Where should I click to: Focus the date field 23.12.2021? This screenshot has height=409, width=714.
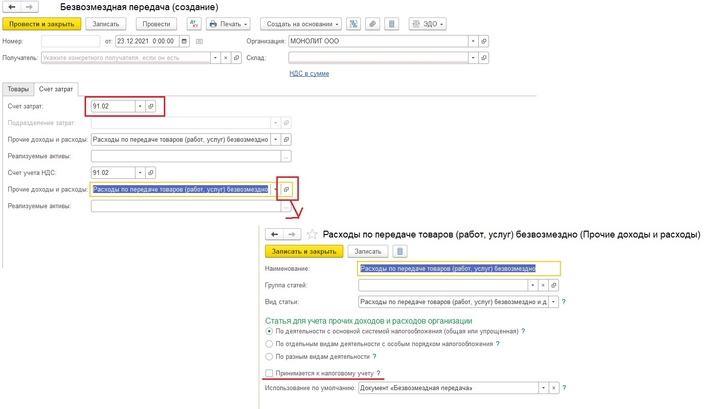pyautogui.click(x=147, y=41)
